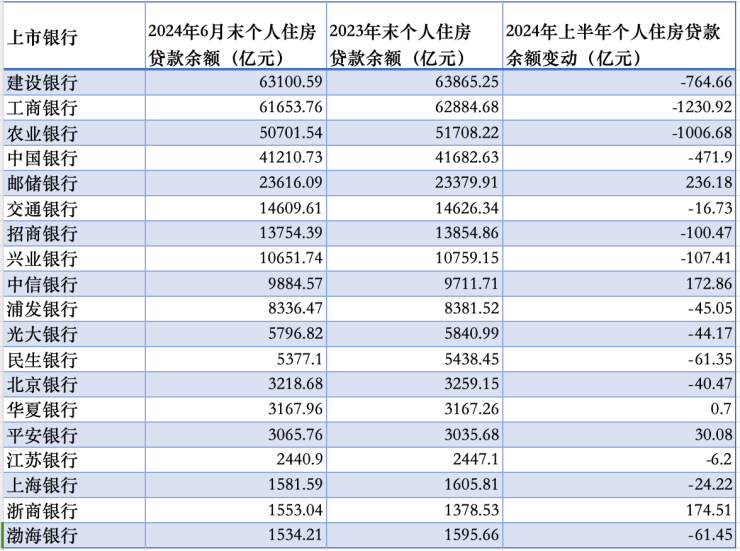Viewport: 740px width, 551px height.
Task: Select the value 1605.81
Action: [471, 484]
